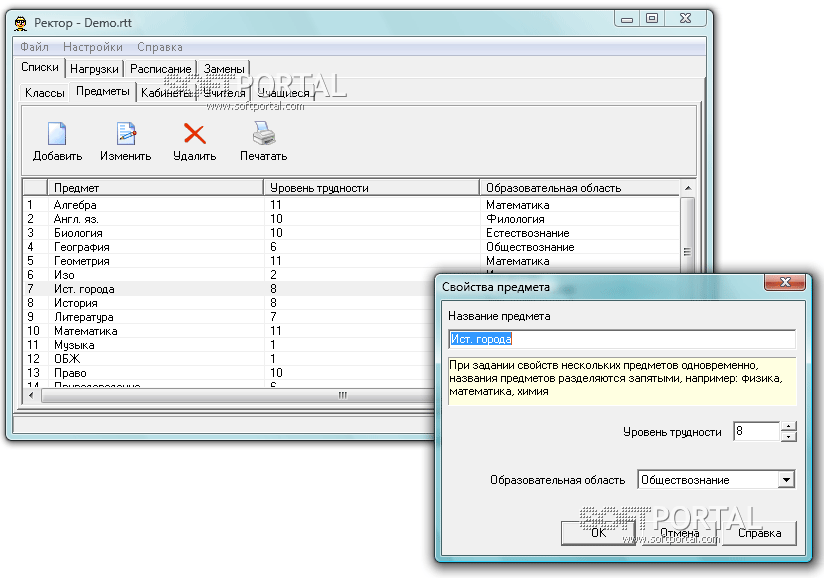This screenshot has height=578, width=824.
Task: Open the Файл menu
Action: point(35,47)
